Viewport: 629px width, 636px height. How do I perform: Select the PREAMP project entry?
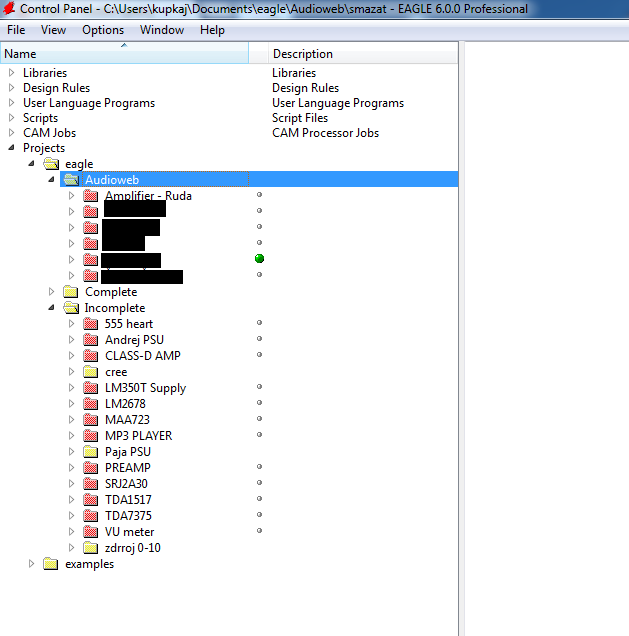point(127,468)
